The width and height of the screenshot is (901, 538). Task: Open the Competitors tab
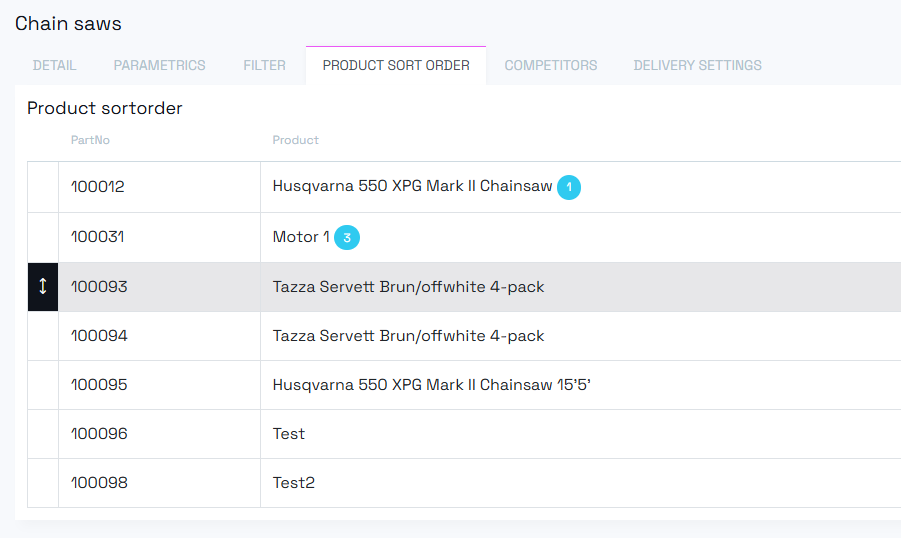550,66
